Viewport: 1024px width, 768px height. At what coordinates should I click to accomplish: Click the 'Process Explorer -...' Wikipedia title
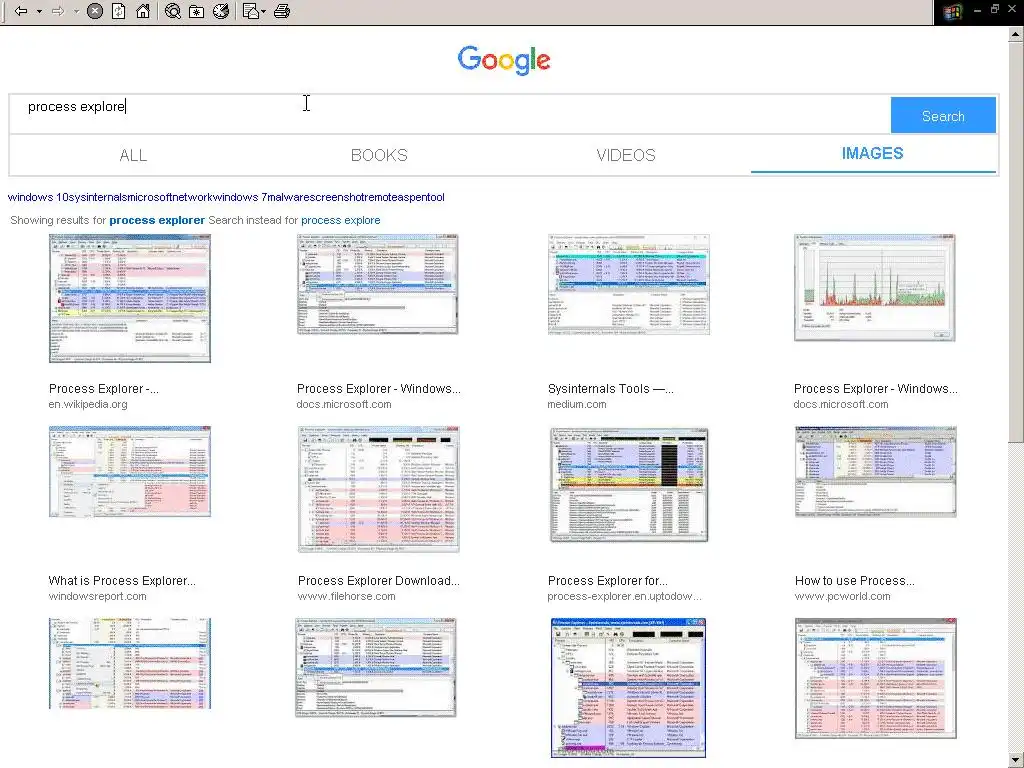104,389
